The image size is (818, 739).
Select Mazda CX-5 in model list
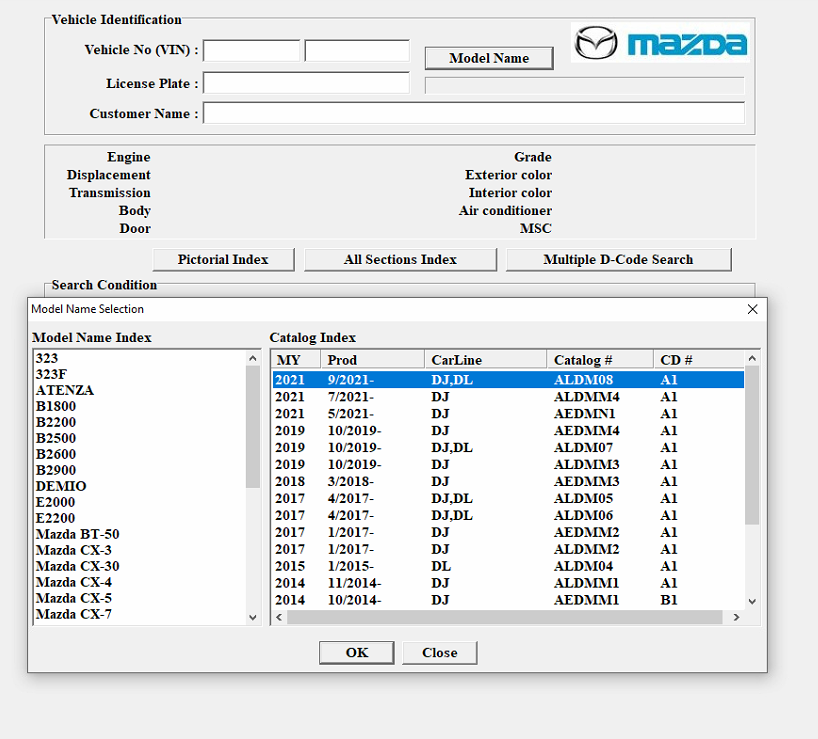73,598
